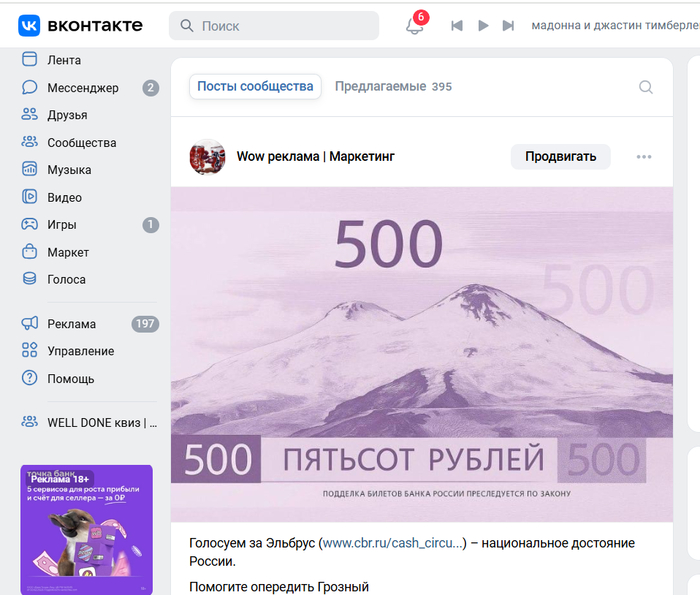Open Мессенджер from the sidebar
This screenshot has height=595, width=700.
coord(82,88)
